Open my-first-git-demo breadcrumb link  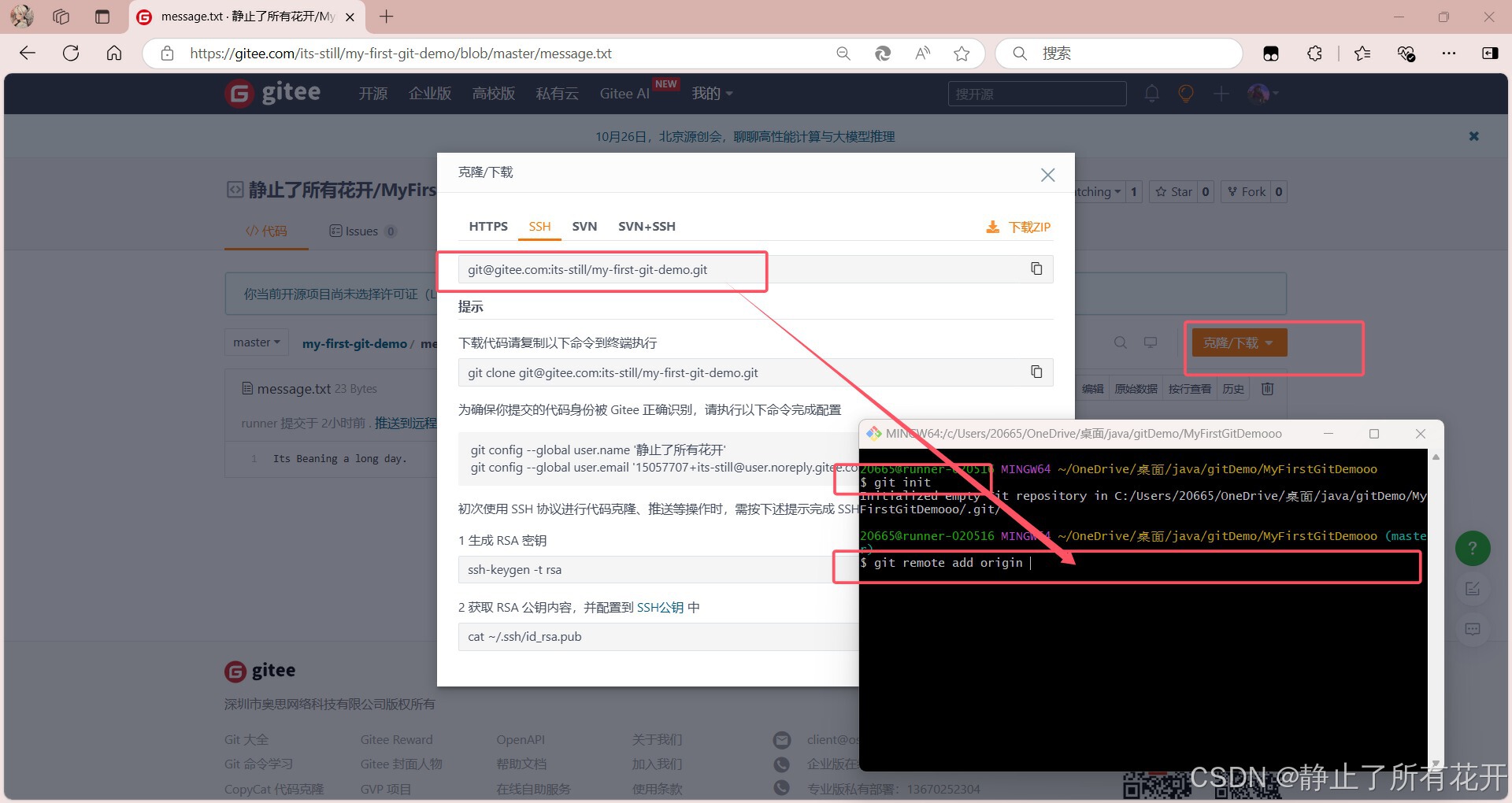[x=354, y=344]
